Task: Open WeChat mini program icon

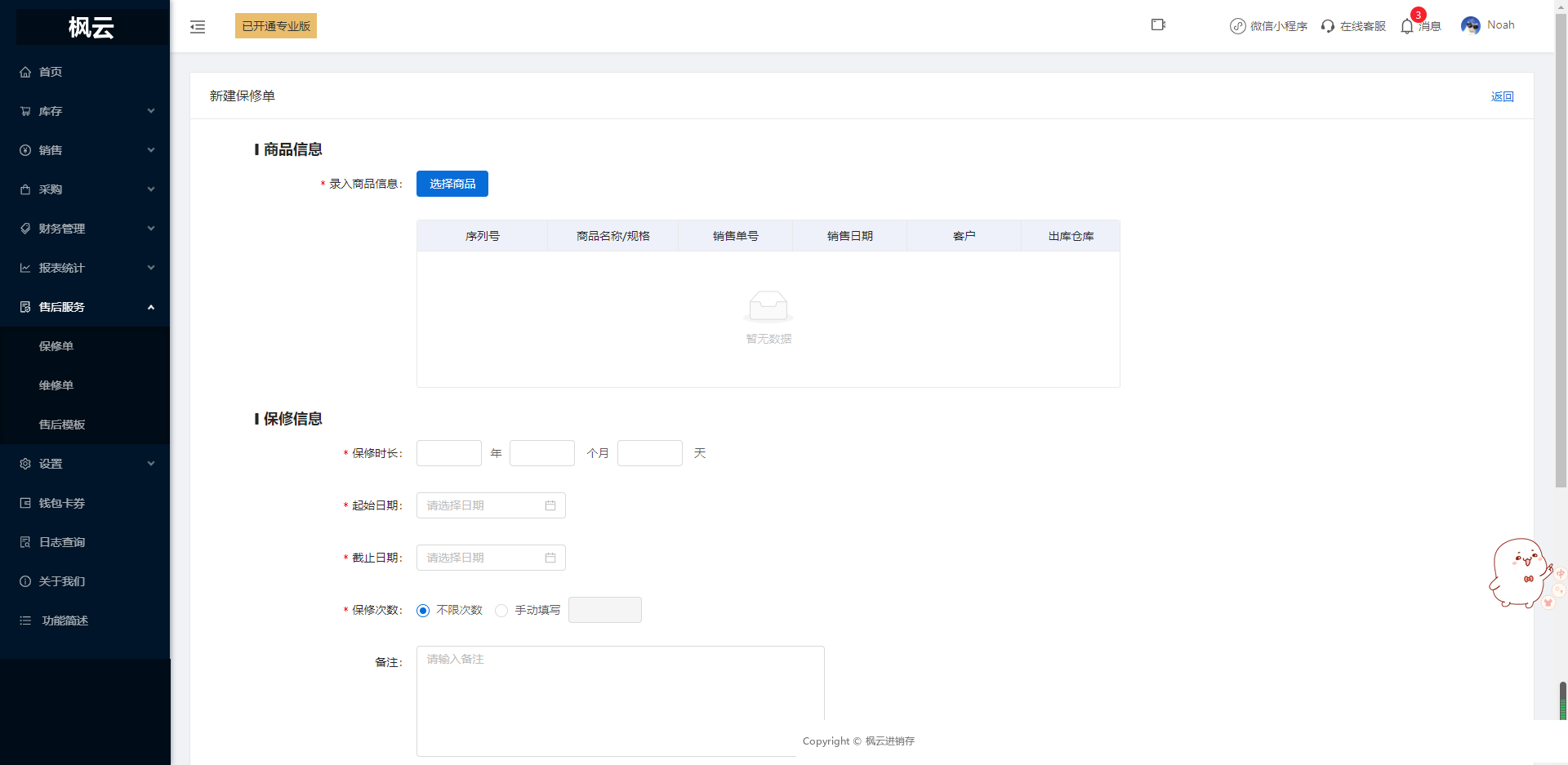Action: click(x=1237, y=26)
